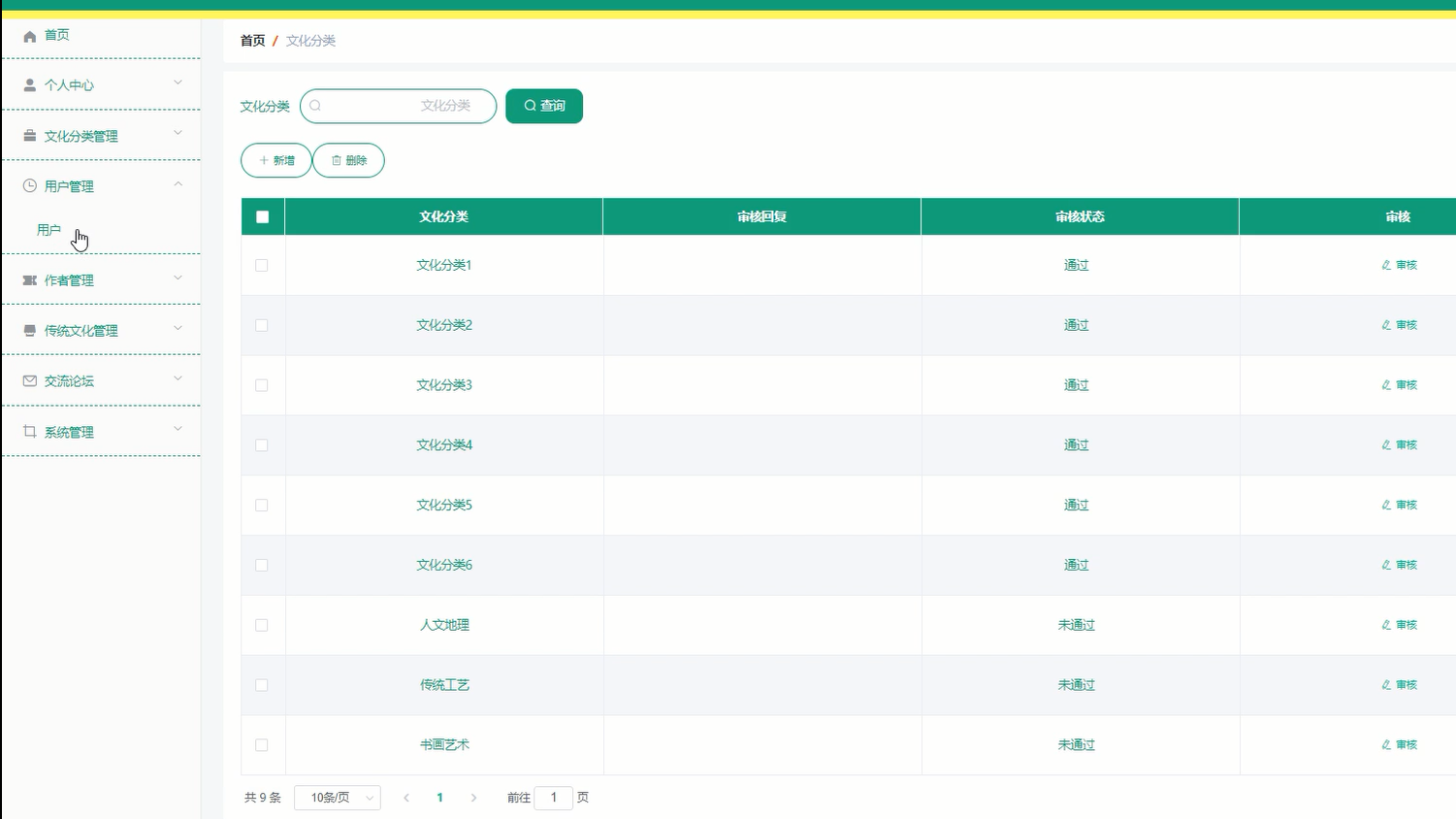Click the clock icon beside 用户管理
The width and height of the screenshot is (1456, 819).
pyautogui.click(x=30, y=185)
